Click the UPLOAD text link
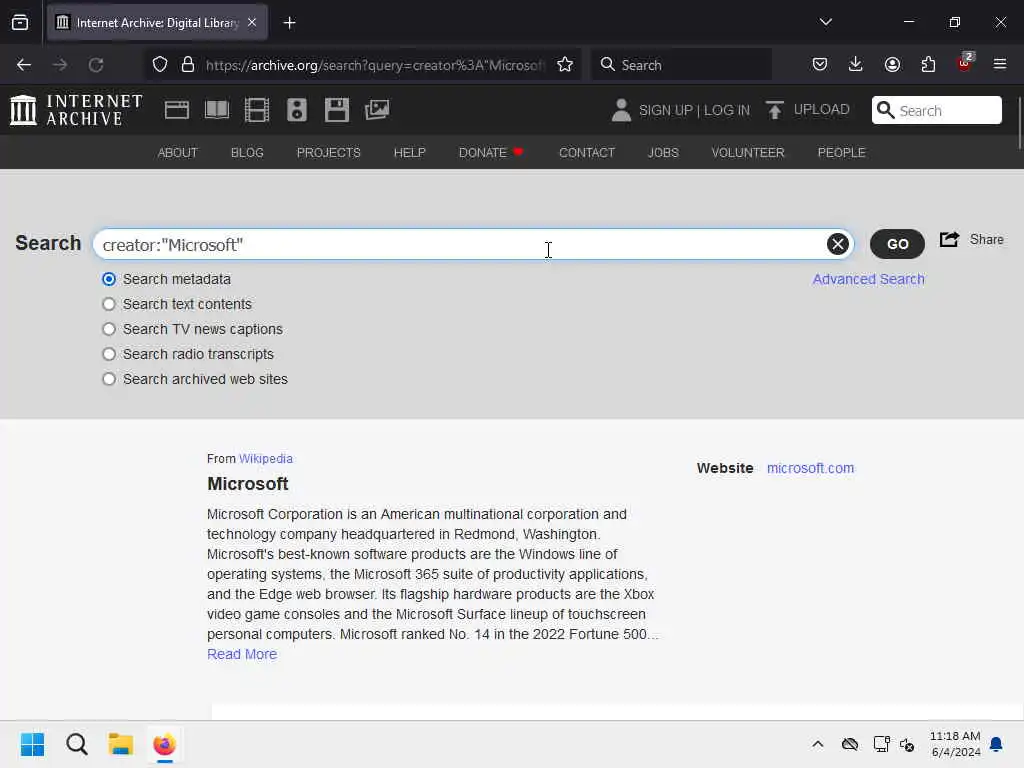 (x=822, y=110)
